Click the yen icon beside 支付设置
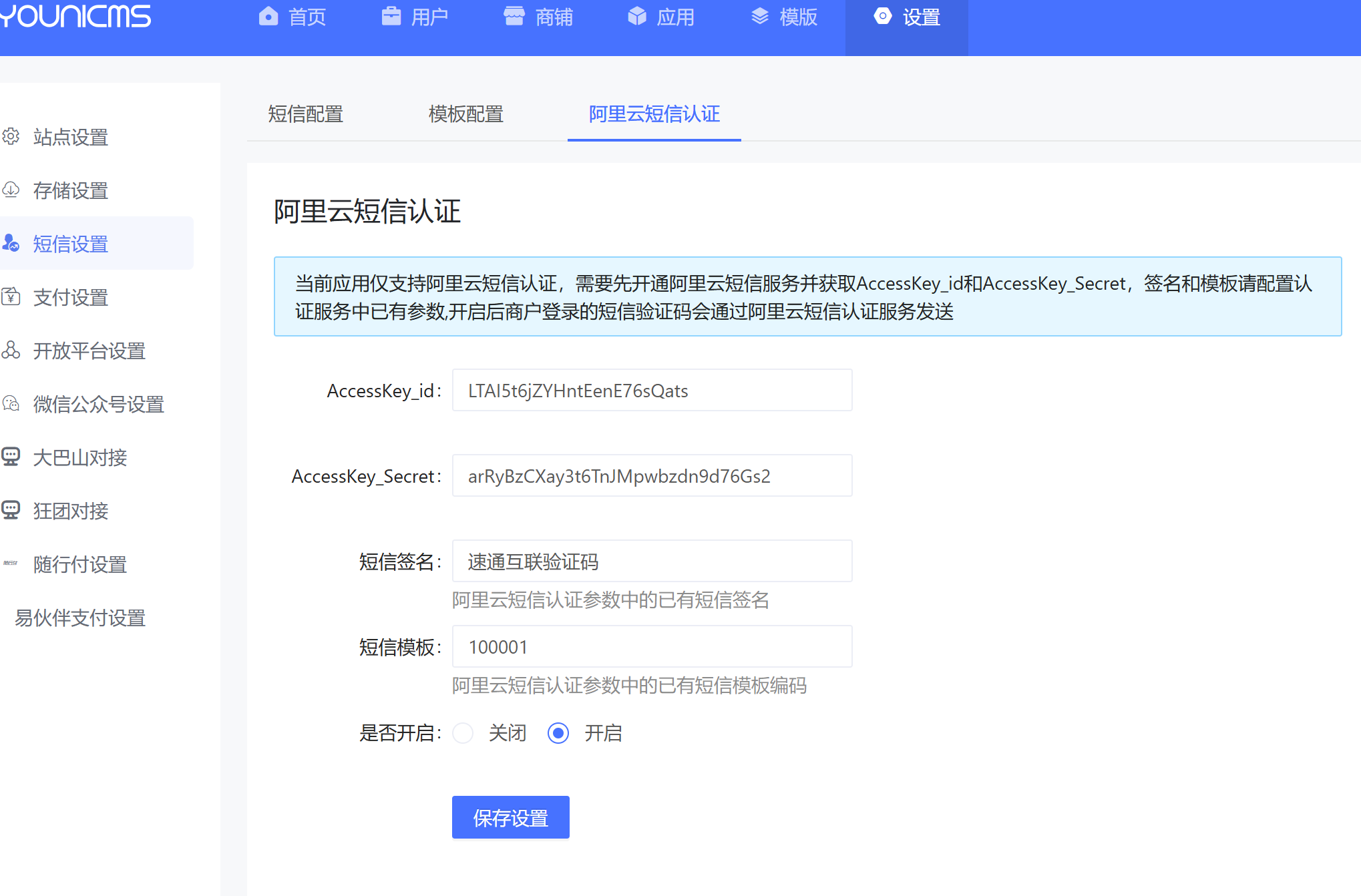 11,296
